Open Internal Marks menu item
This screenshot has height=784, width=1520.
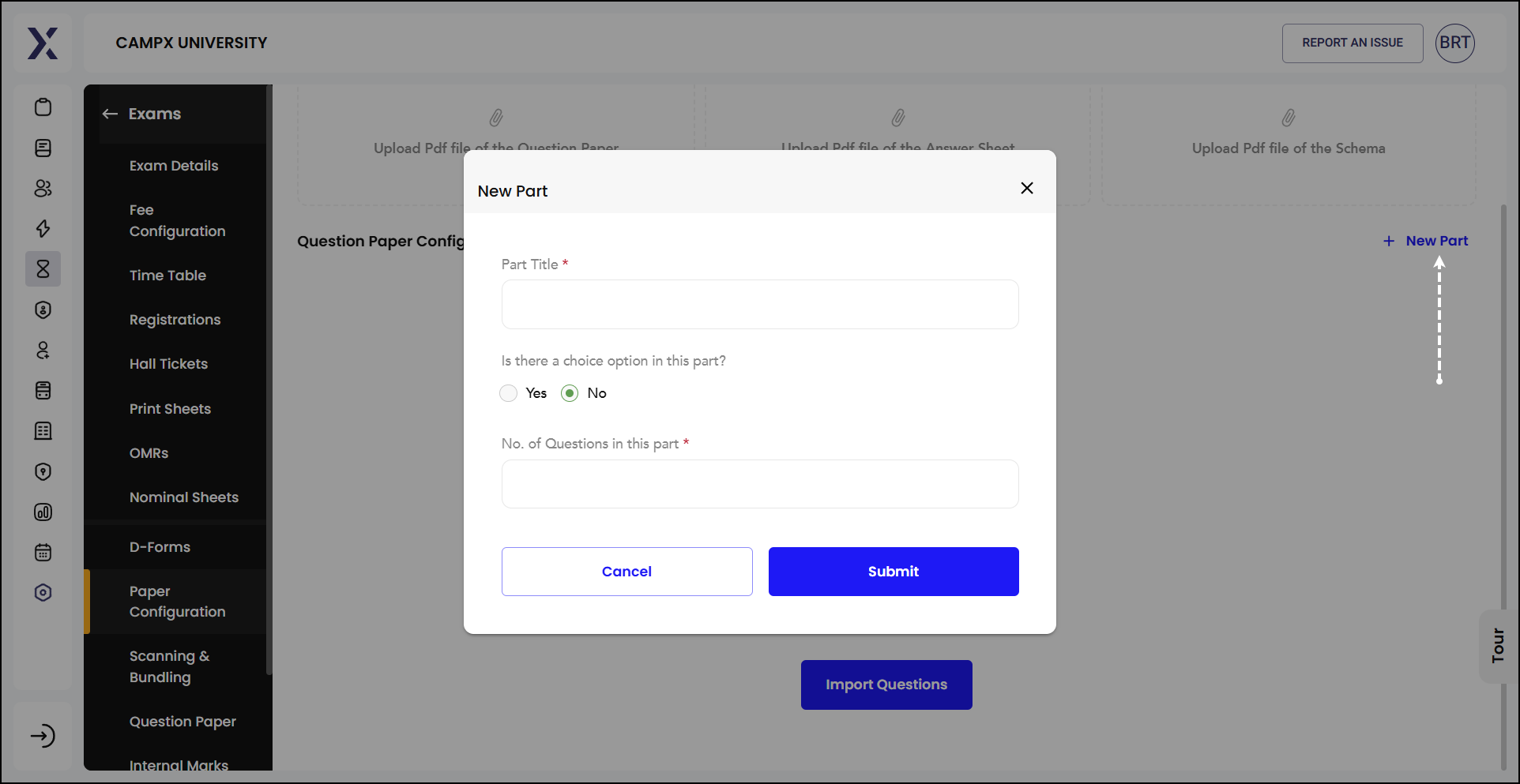[179, 764]
